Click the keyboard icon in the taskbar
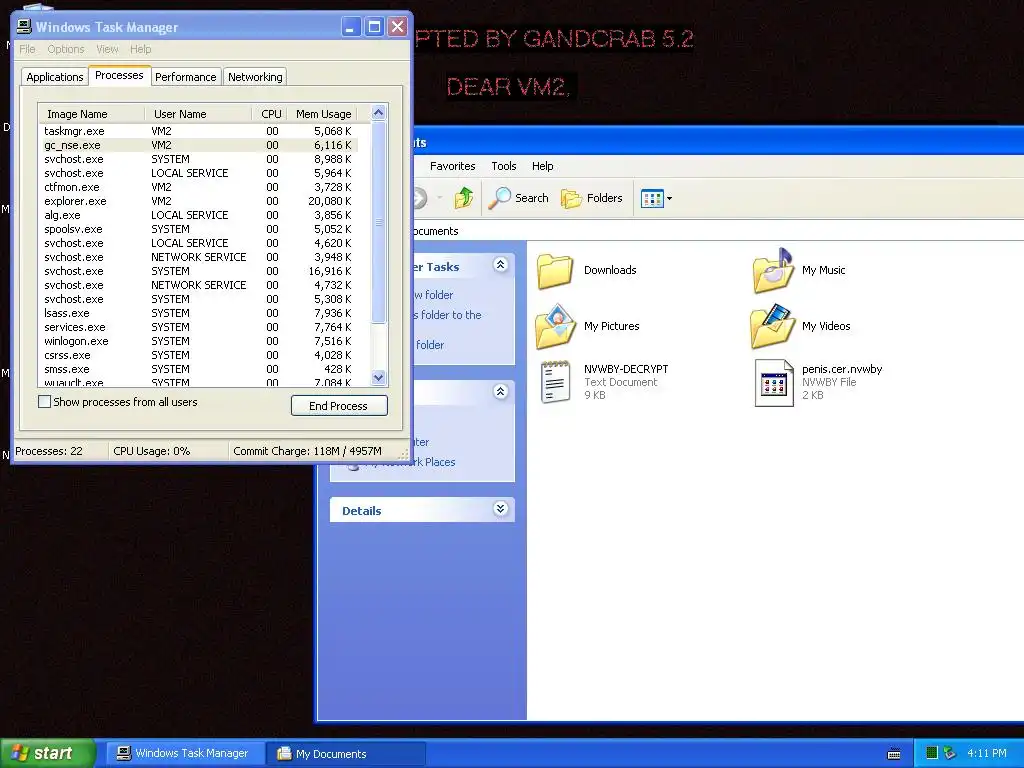Screen dimensions: 1024x768 coord(894,754)
